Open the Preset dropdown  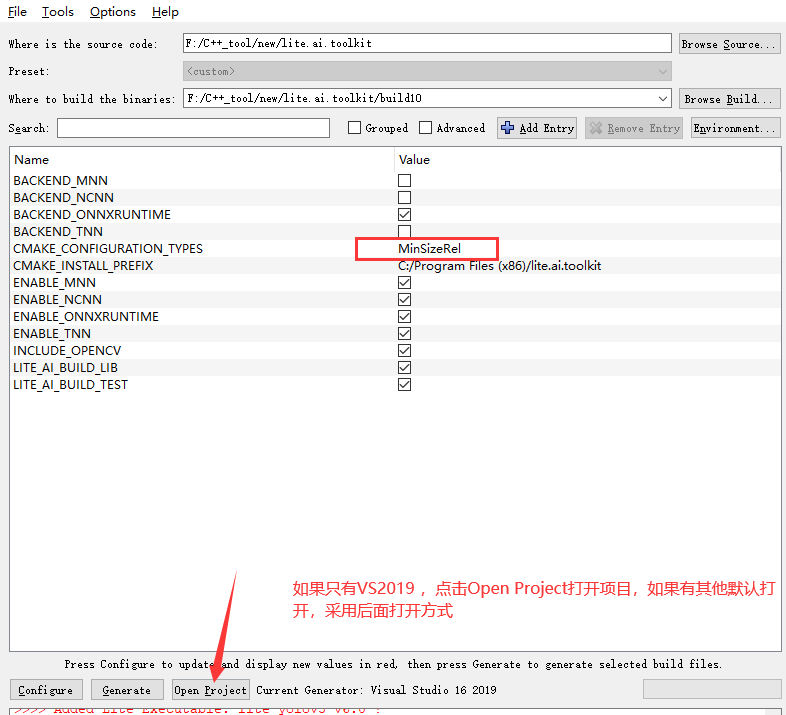tap(427, 71)
